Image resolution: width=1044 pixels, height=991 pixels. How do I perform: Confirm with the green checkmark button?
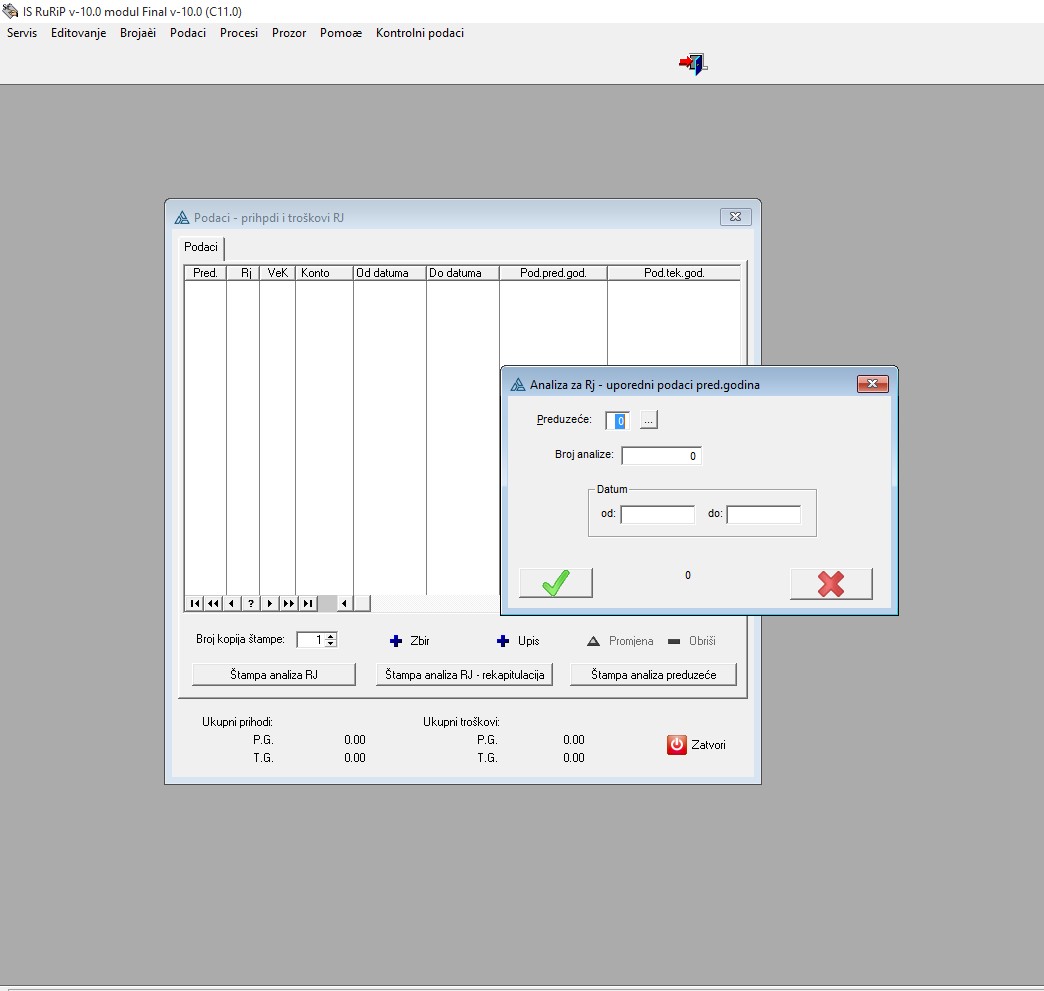coord(556,583)
